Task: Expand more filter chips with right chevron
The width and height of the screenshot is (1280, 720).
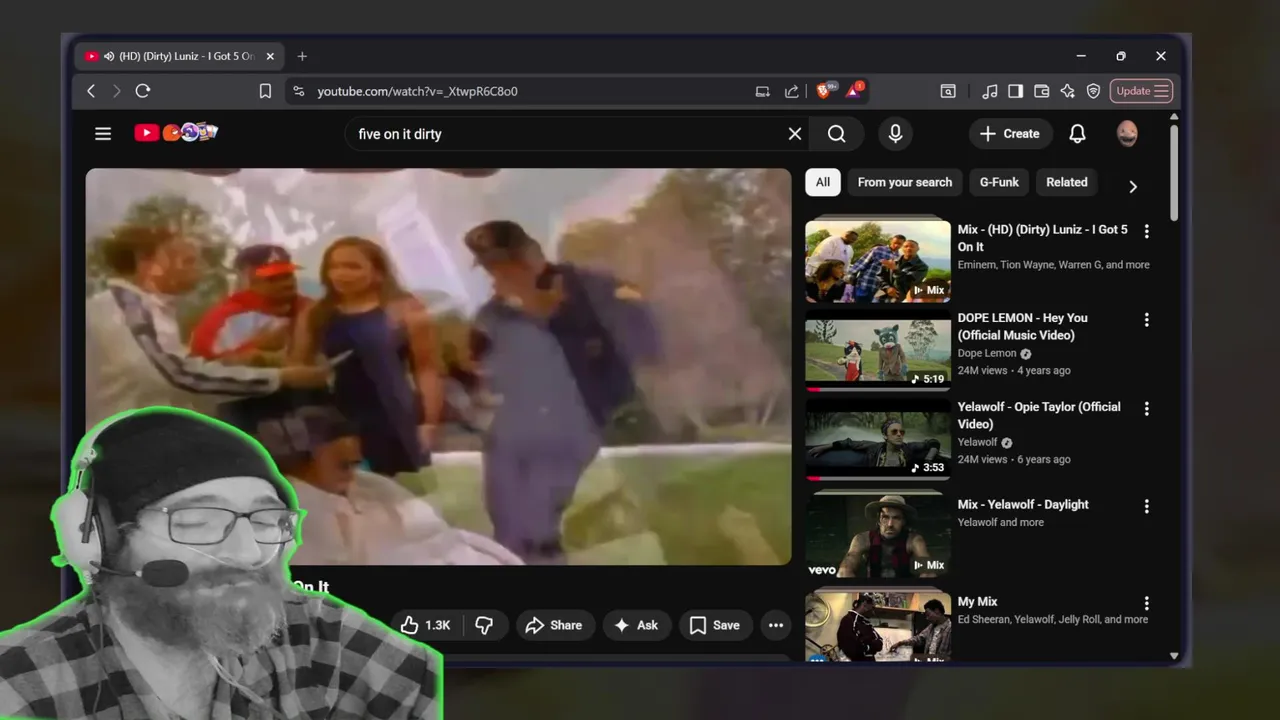Action: click(x=1133, y=187)
